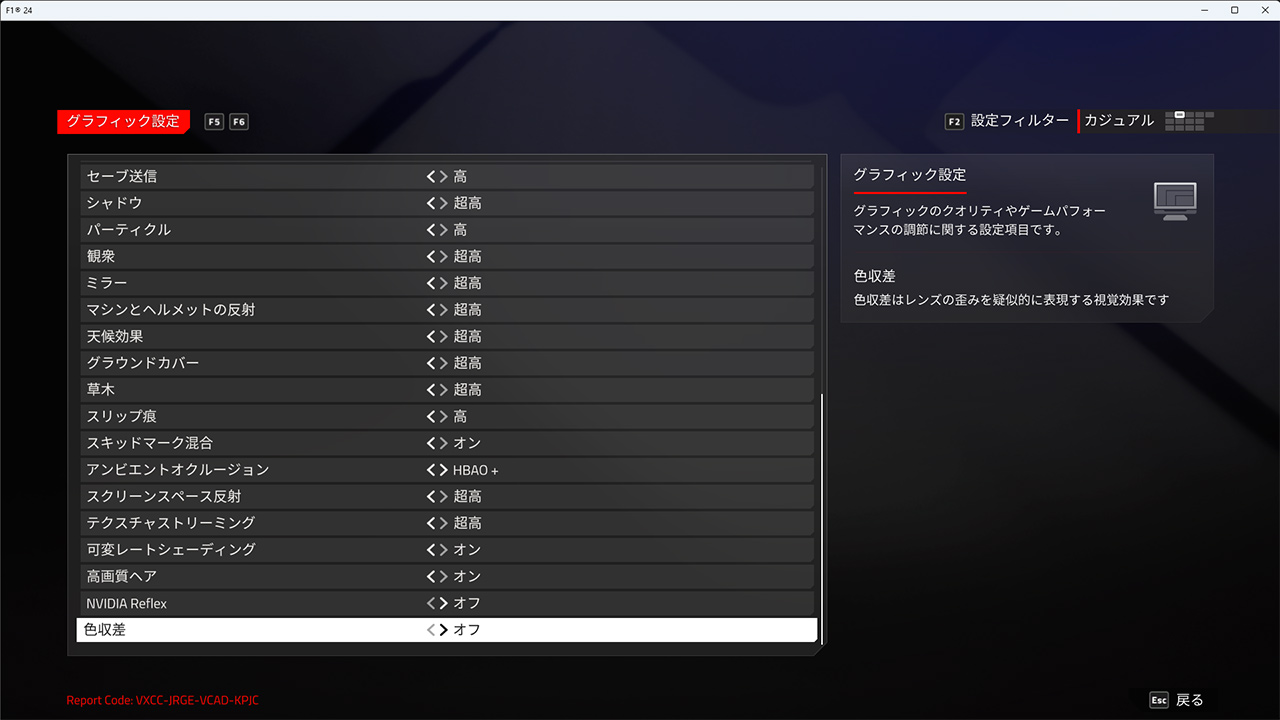Select the マシンとヘルメットの反射 label
This screenshot has width=1280, height=720.
[171, 310]
